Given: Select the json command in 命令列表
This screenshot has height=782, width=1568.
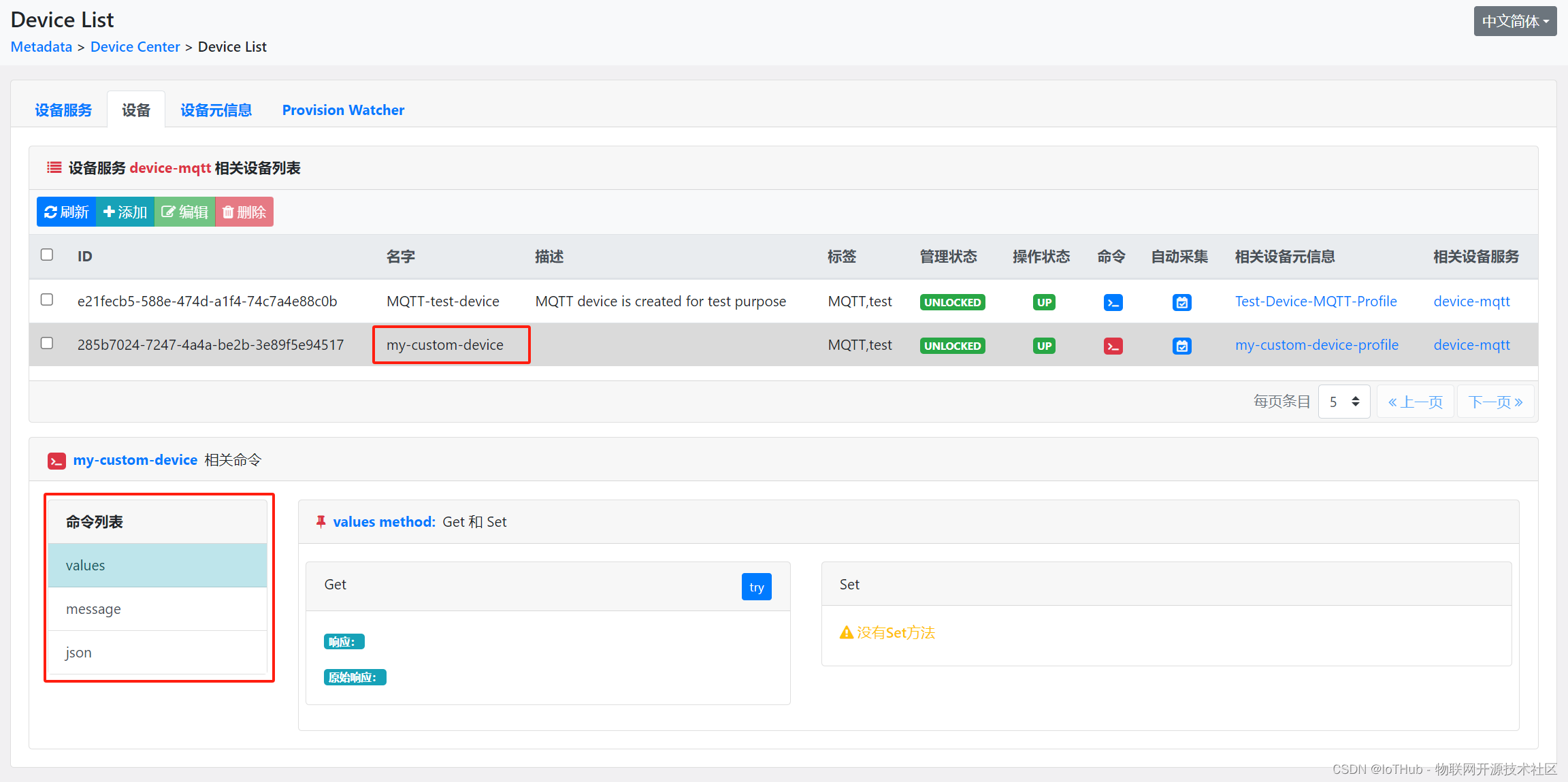Looking at the screenshot, I should click(x=157, y=653).
